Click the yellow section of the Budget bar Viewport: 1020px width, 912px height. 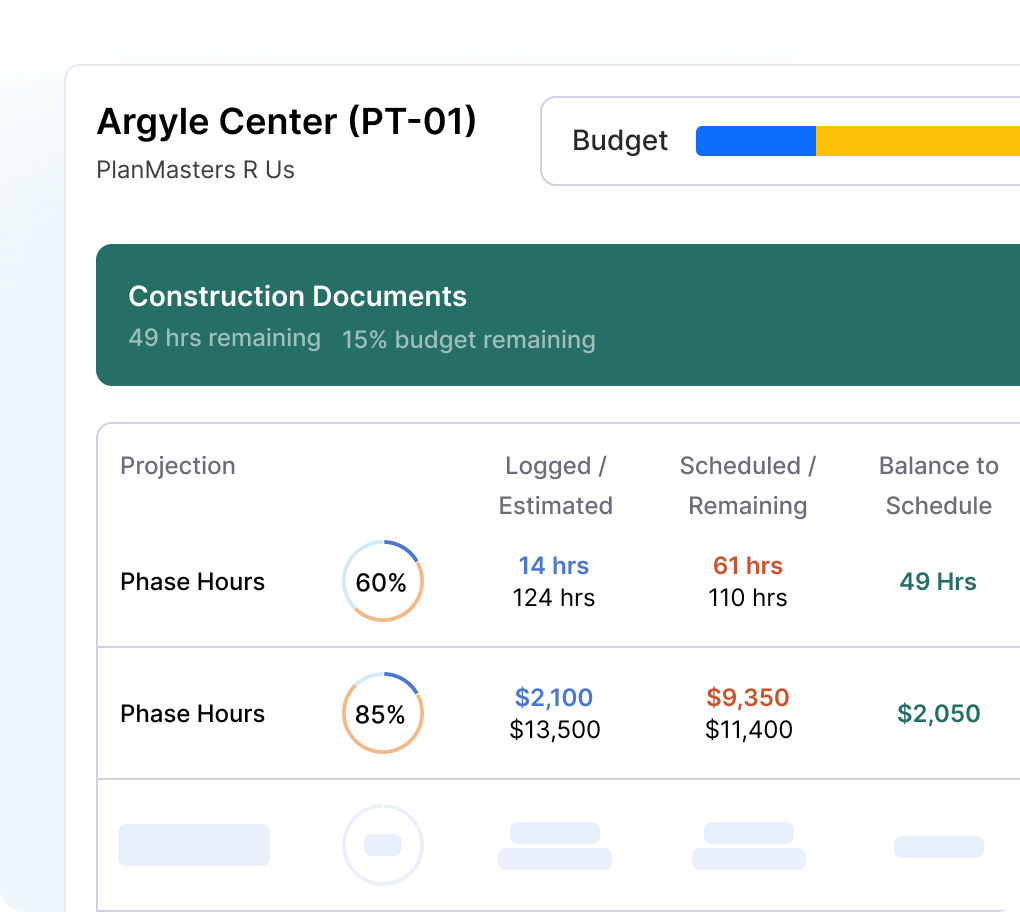pyautogui.click(x=917, y=141)
